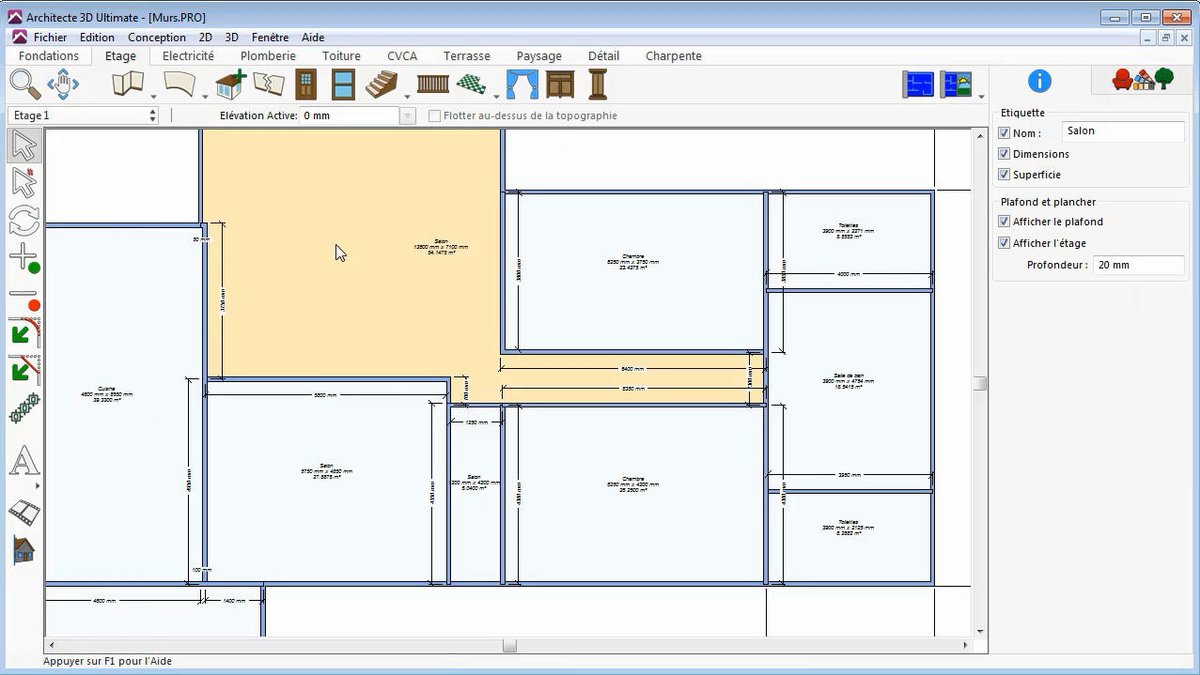The height and width of the screenshot is (675, 1200).
Task: Click the split plan and landscape view icon
Action: [957, 84]
